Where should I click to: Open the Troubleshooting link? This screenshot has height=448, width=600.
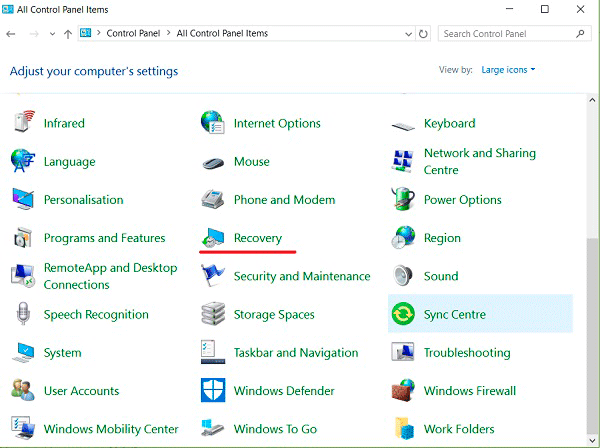tap(467, 353)
